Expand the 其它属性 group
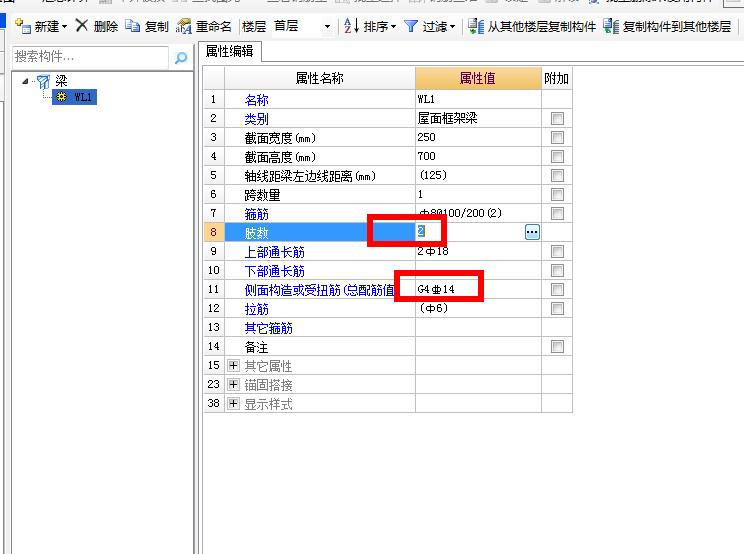Image resolution: width=744 pixels, height=554 pixels. (x=233, y=366)
